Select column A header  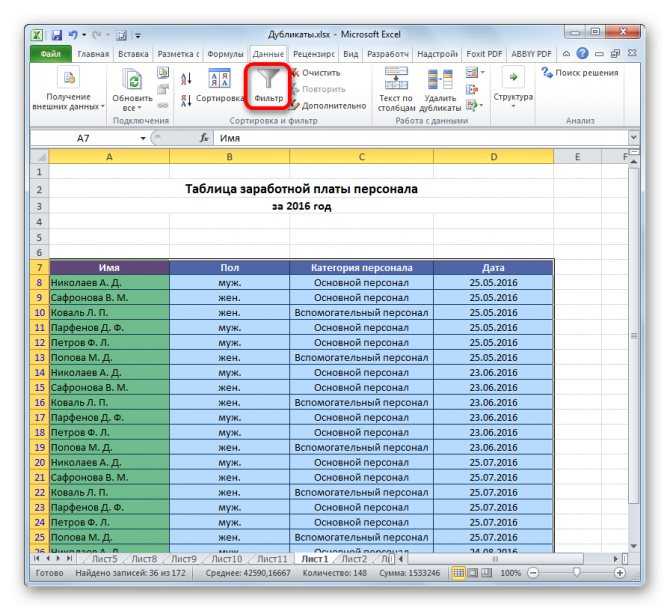tap(109, 157)
